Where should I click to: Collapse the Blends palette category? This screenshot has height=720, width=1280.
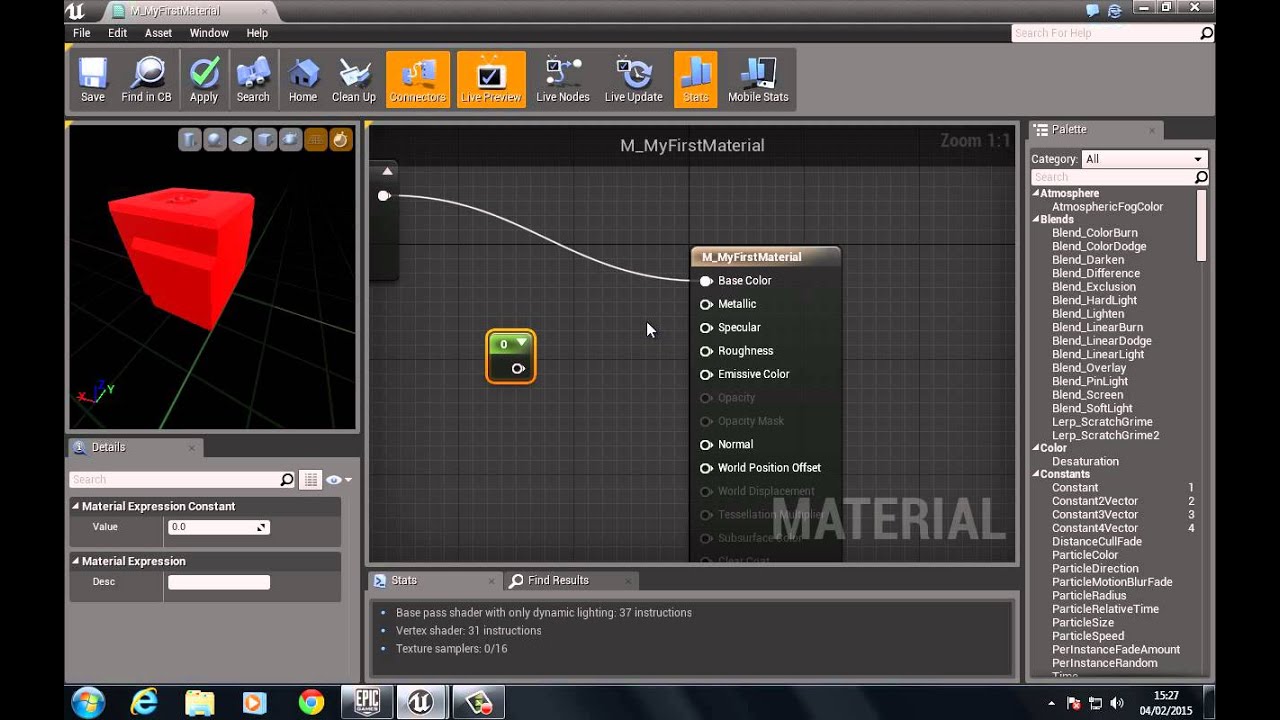pyautogui.click(x=1036, y=219)
